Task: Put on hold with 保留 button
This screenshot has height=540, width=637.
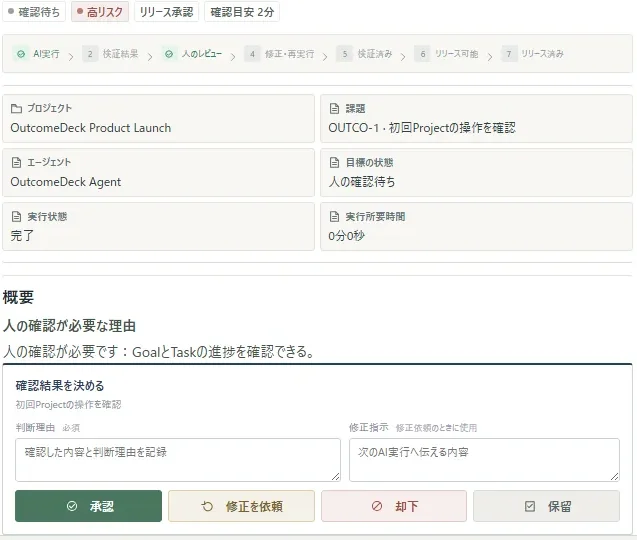Action: coord(547,506)
